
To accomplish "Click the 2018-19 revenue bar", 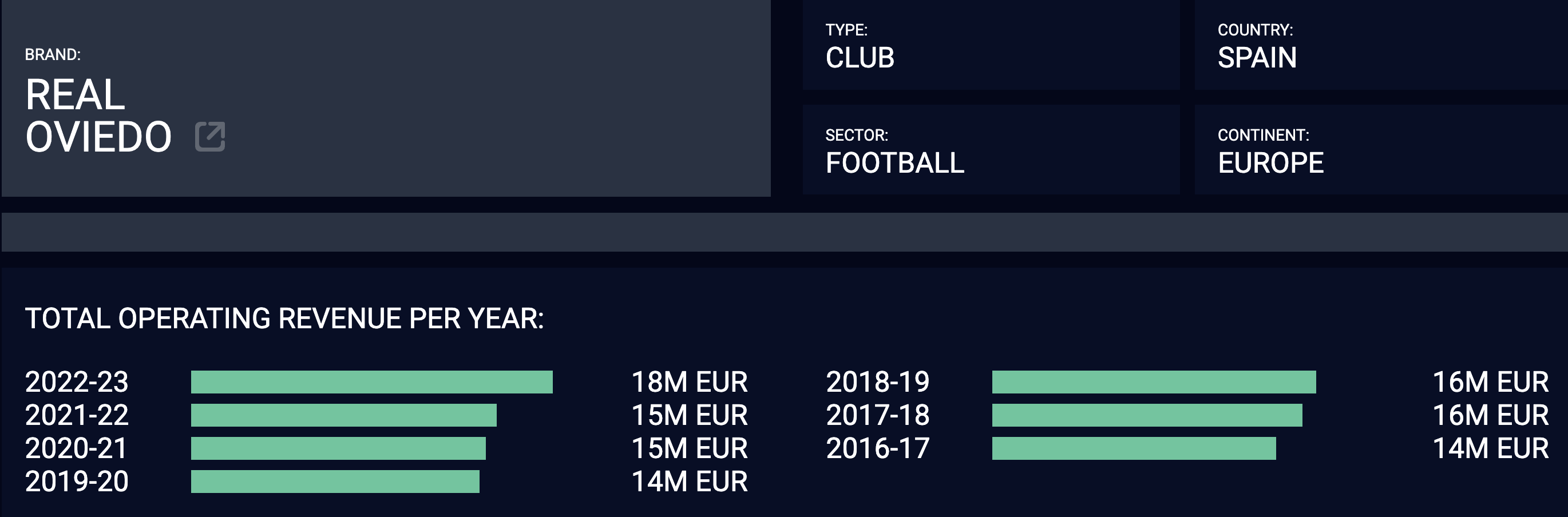I will click(1154, 382).
